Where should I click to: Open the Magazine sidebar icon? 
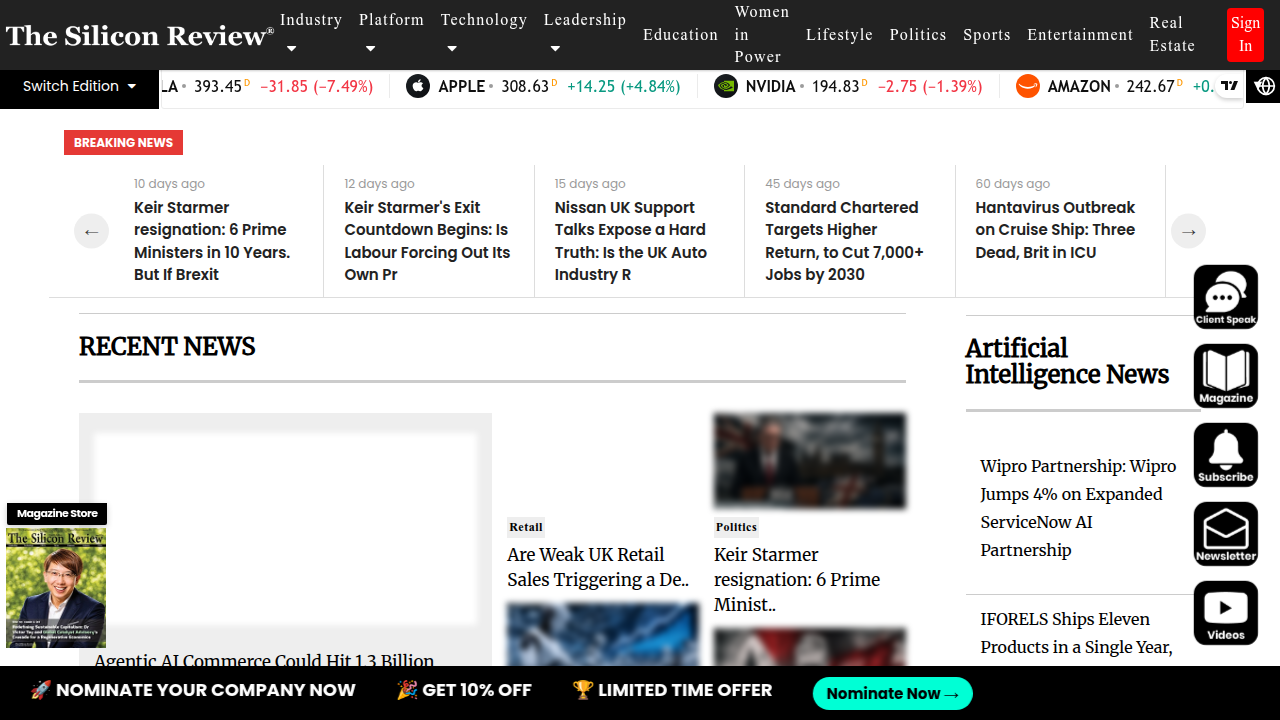click(x=1226, y=376)
